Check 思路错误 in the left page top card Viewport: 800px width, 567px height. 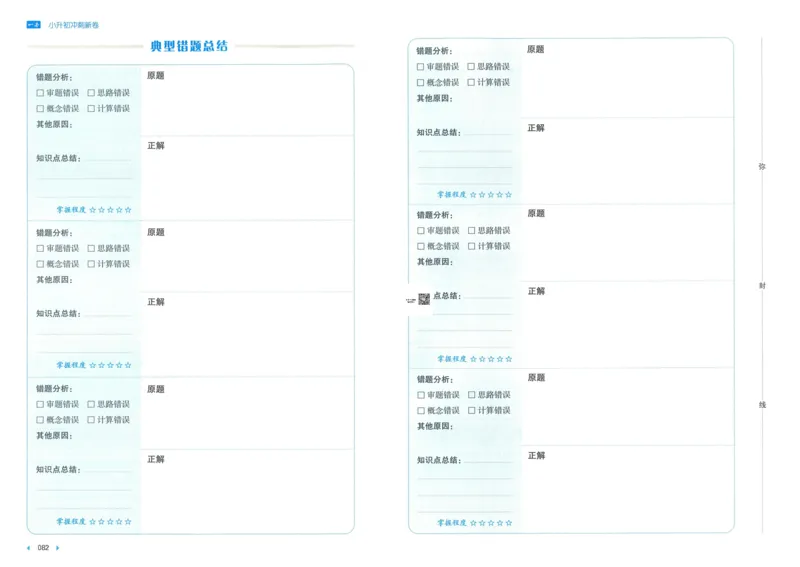91,93
